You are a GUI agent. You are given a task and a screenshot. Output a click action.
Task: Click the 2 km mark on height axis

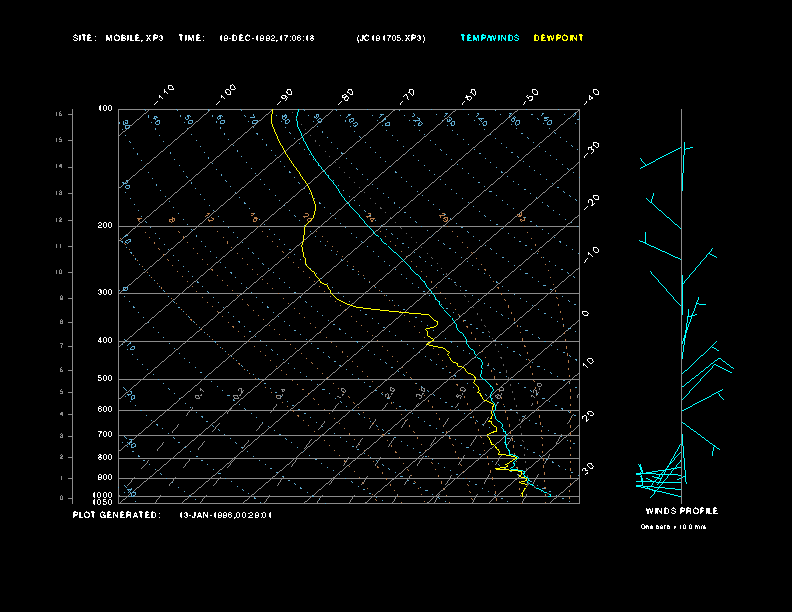62,456
